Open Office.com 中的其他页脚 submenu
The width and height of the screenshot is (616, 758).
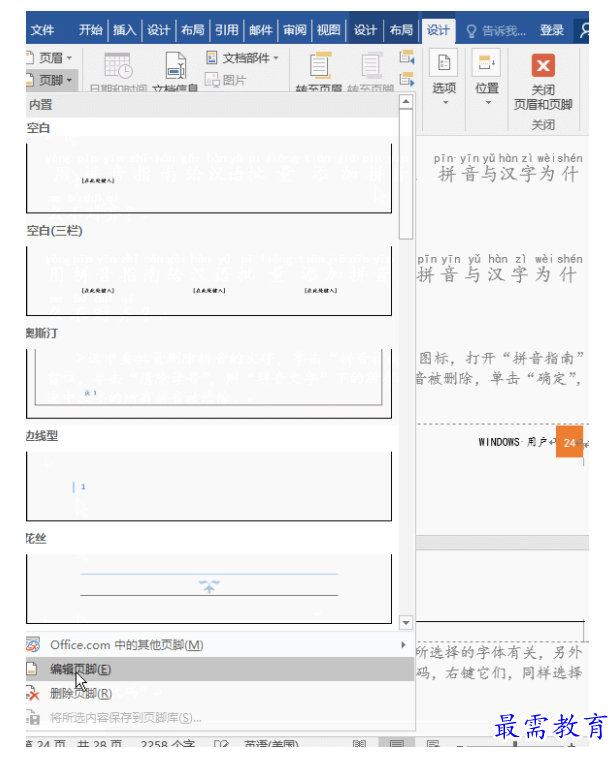pyautogui.click(x=220, y=645)
